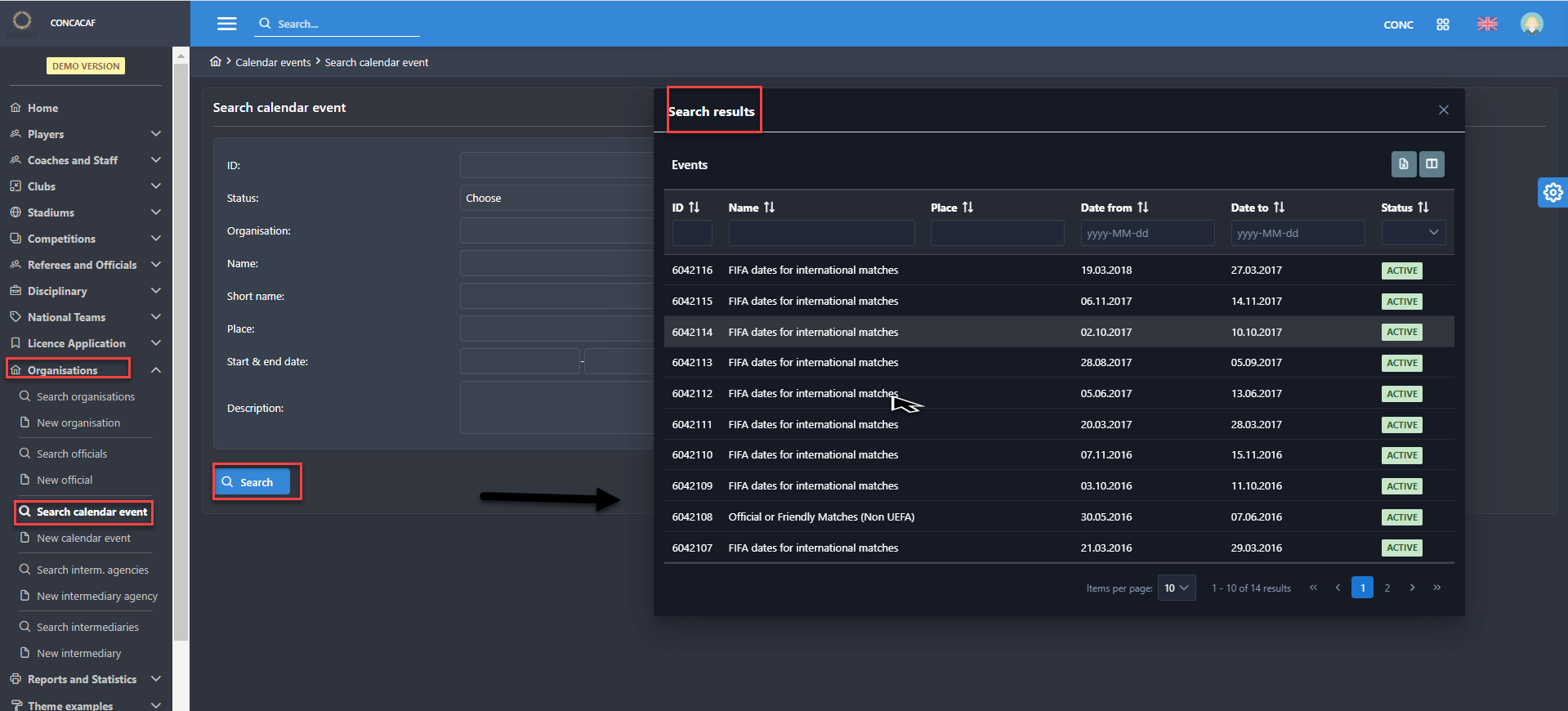1568x711 pixels.
Task: Click the export file icon in Events
Action: (x=1403, y=164)
